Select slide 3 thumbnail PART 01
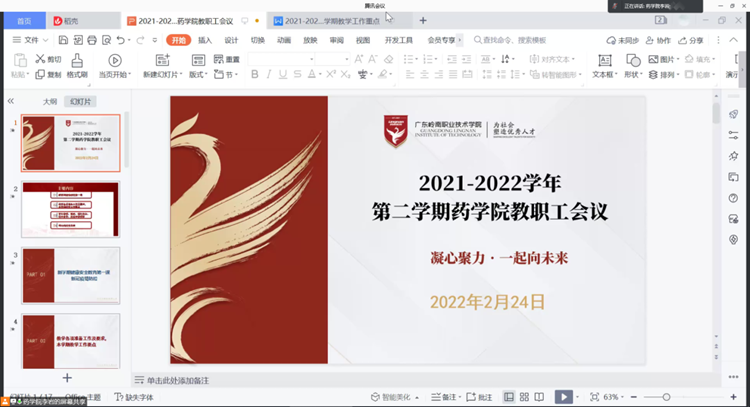The image size is (750, 407). click(x=70, y=275)
